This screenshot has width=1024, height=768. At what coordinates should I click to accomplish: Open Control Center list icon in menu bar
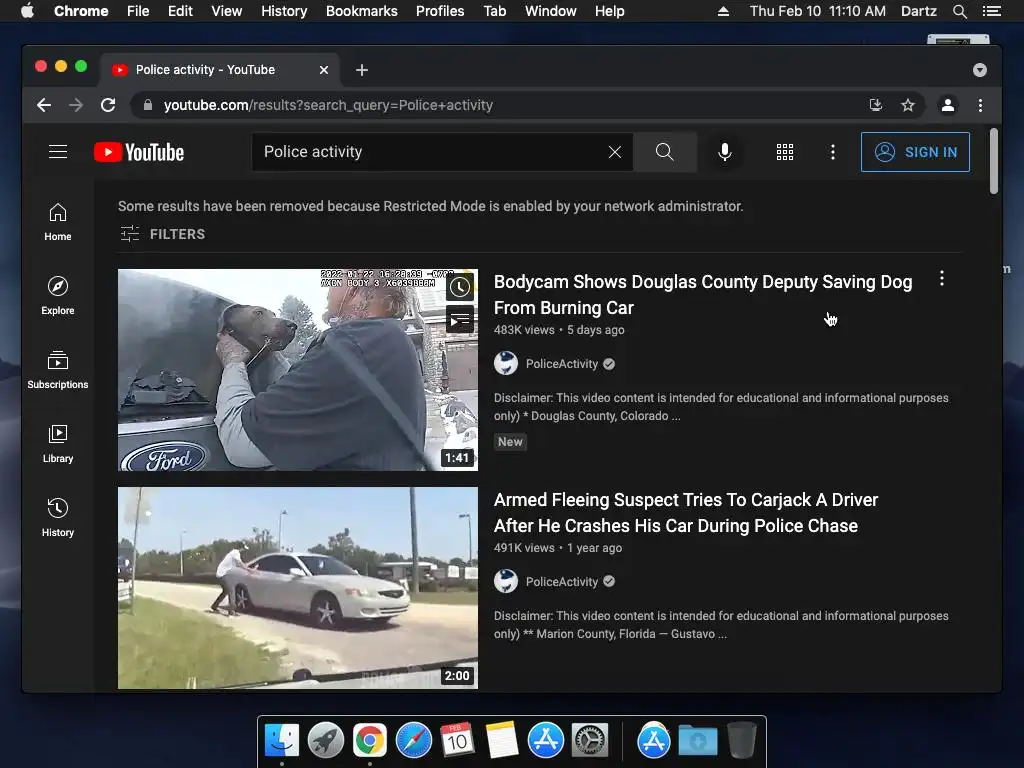click(991, 11)
